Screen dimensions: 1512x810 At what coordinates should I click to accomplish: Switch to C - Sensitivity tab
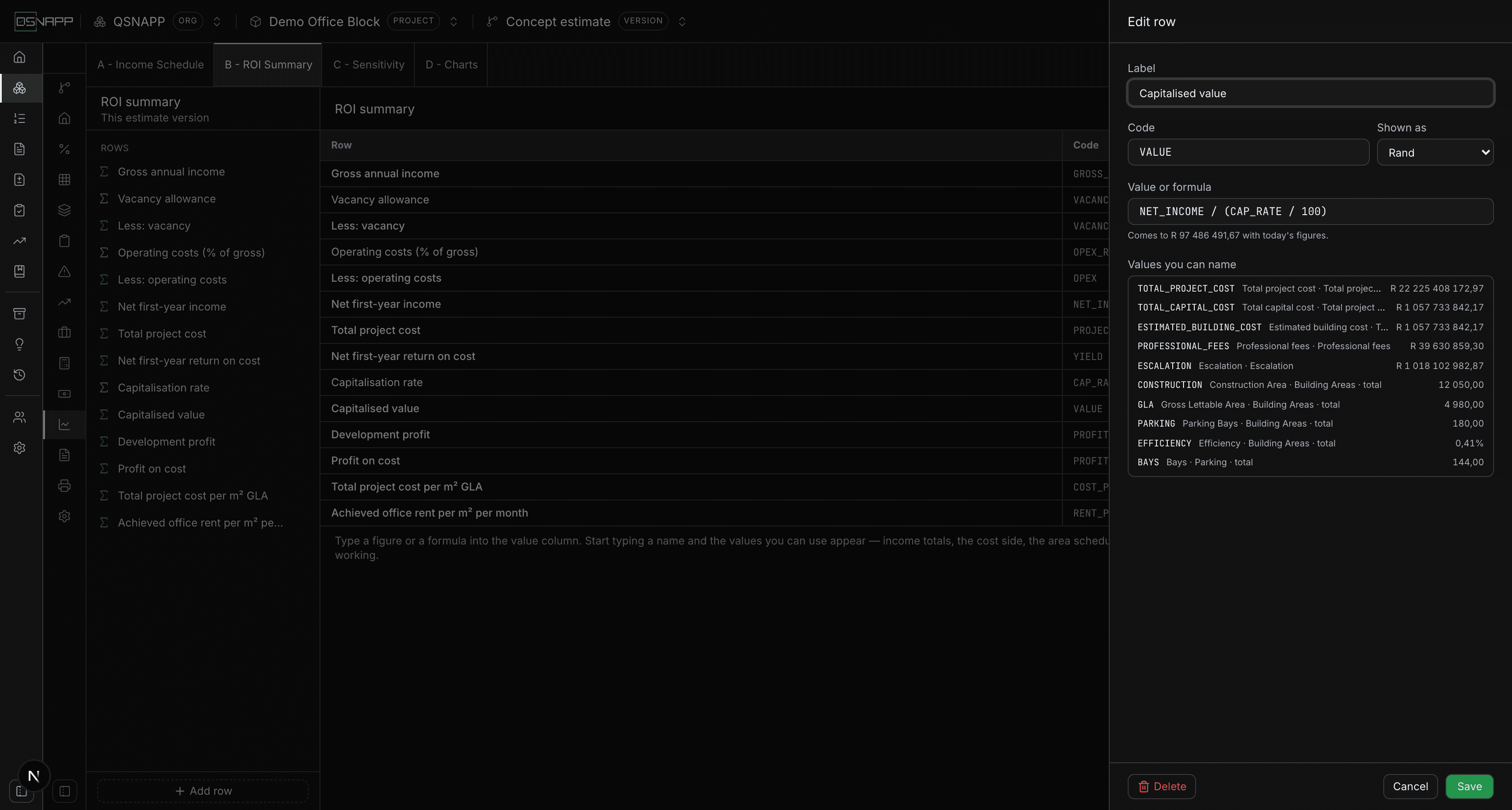(369, 64)
